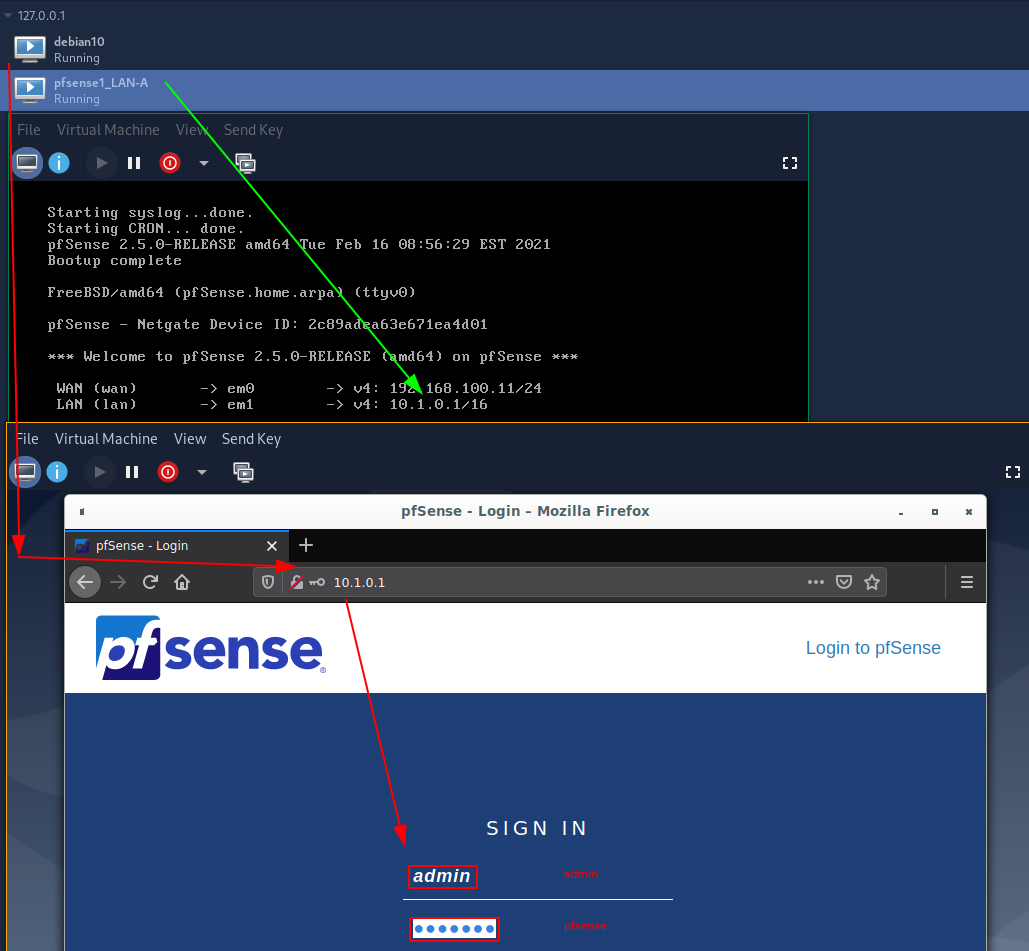Open snapshots manager in debian10 VM window
This screenshot has width=1029, height=951.
pyautogui.click(x=243, y=472)
